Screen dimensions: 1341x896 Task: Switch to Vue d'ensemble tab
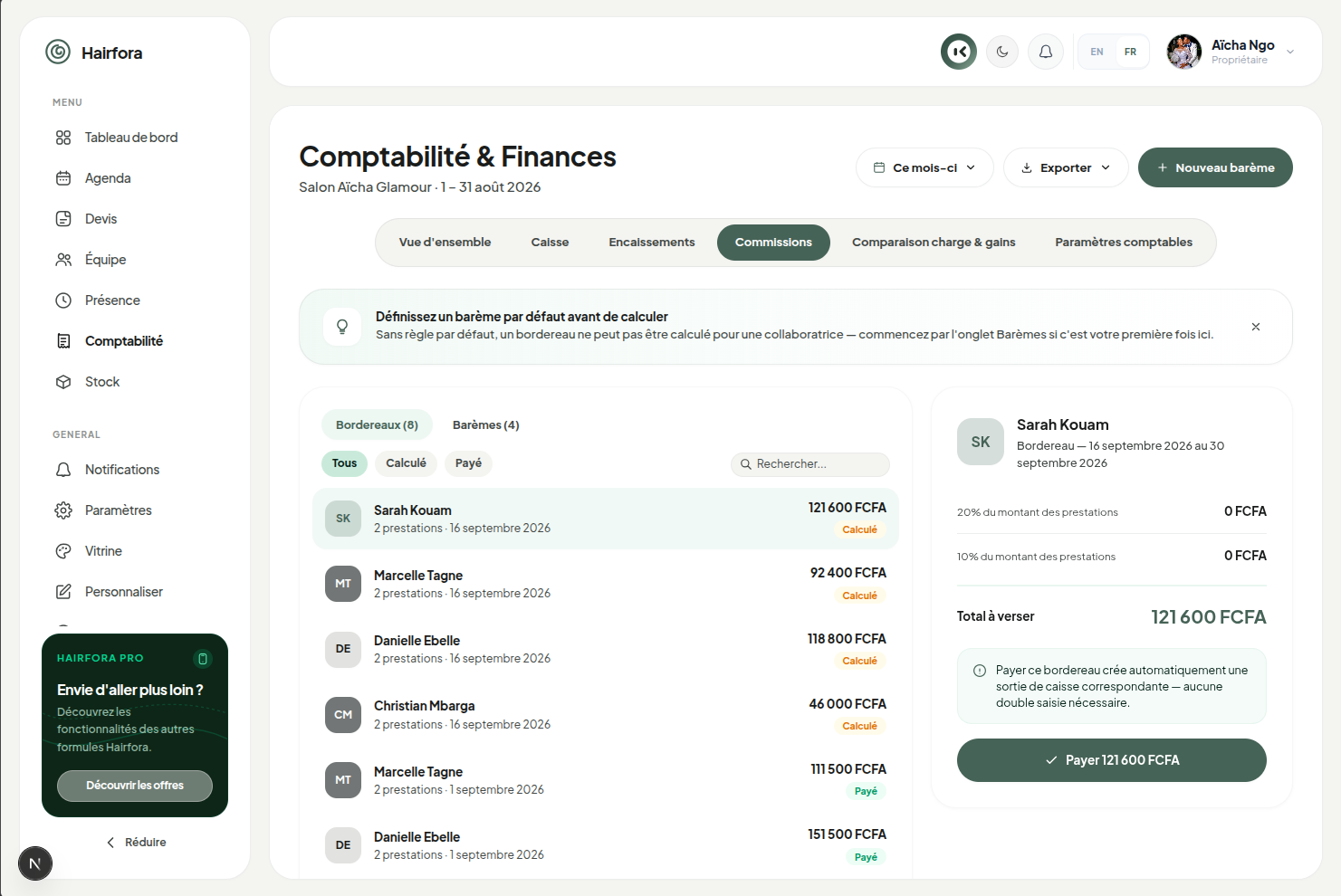[445, 243]
